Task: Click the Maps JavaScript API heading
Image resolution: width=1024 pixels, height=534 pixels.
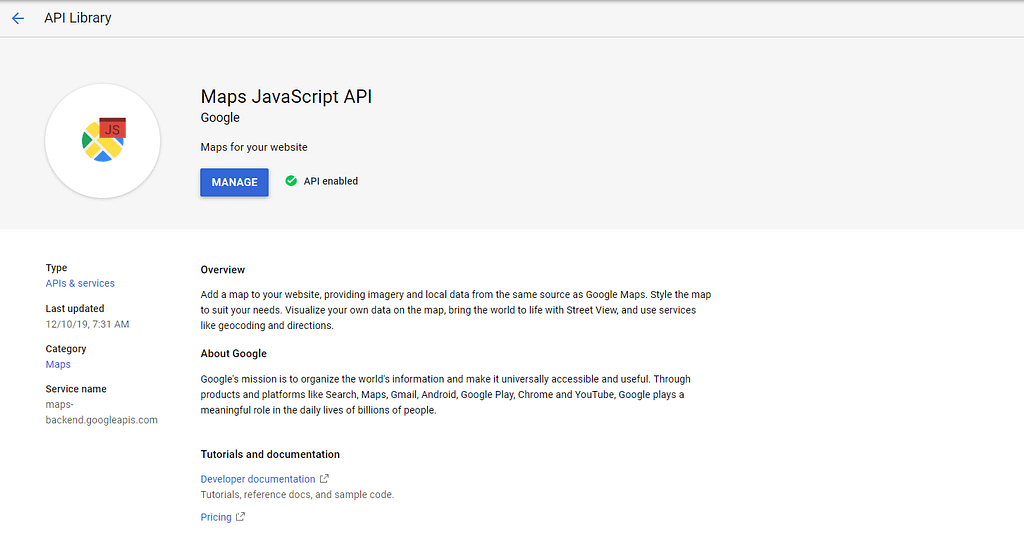Action: [x=286, y=97]
